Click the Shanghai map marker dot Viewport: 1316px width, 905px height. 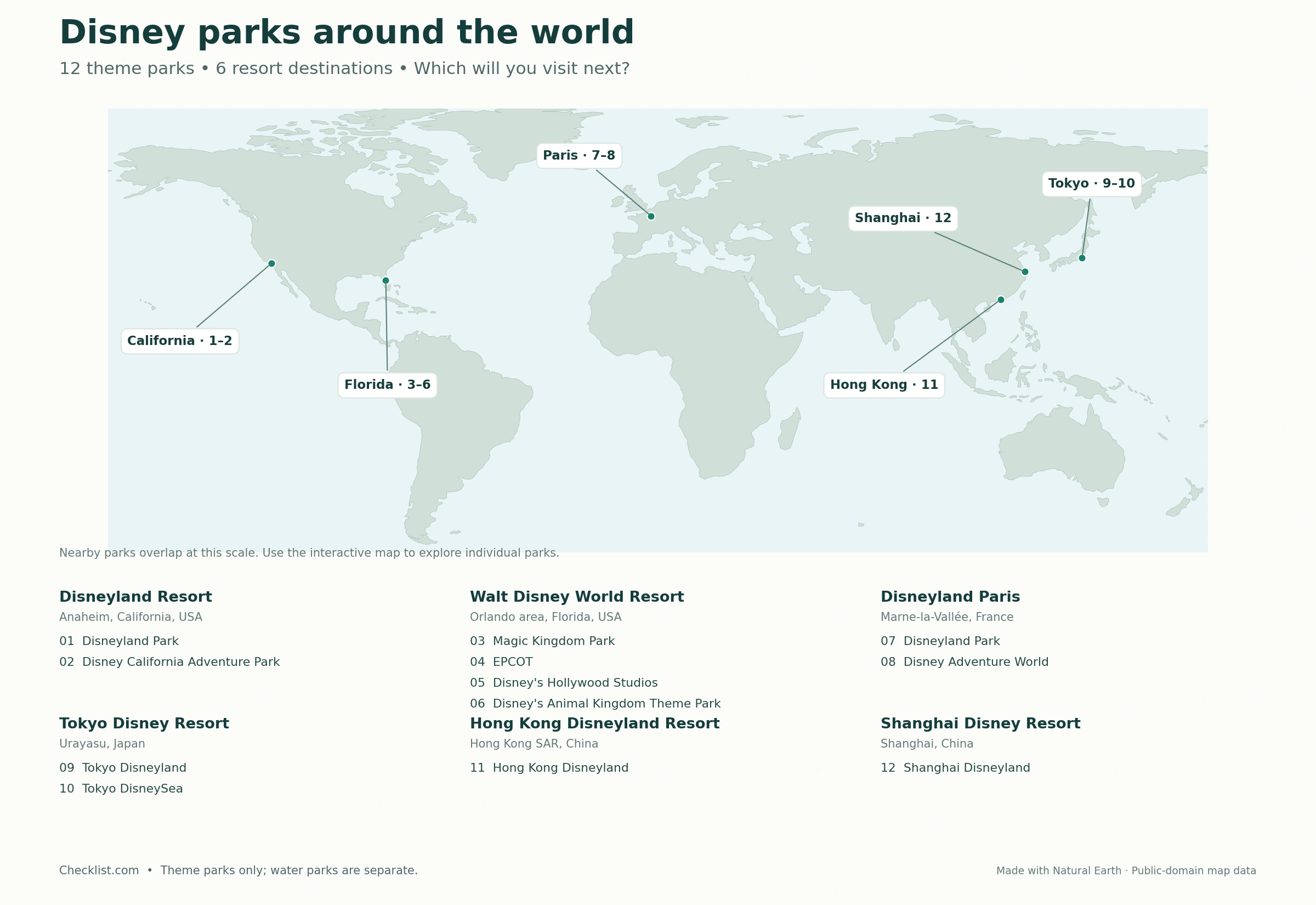pos(1024,271)
